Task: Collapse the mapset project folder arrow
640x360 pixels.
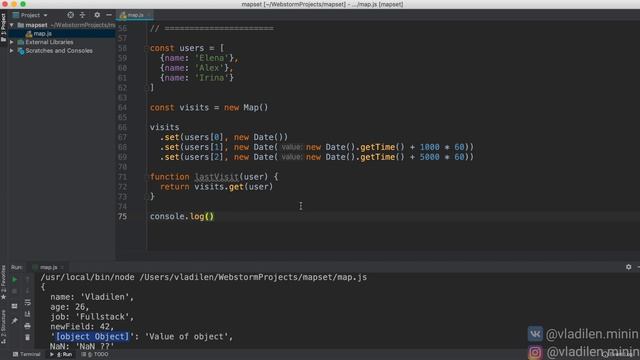Action: click(x=12, y=25)
